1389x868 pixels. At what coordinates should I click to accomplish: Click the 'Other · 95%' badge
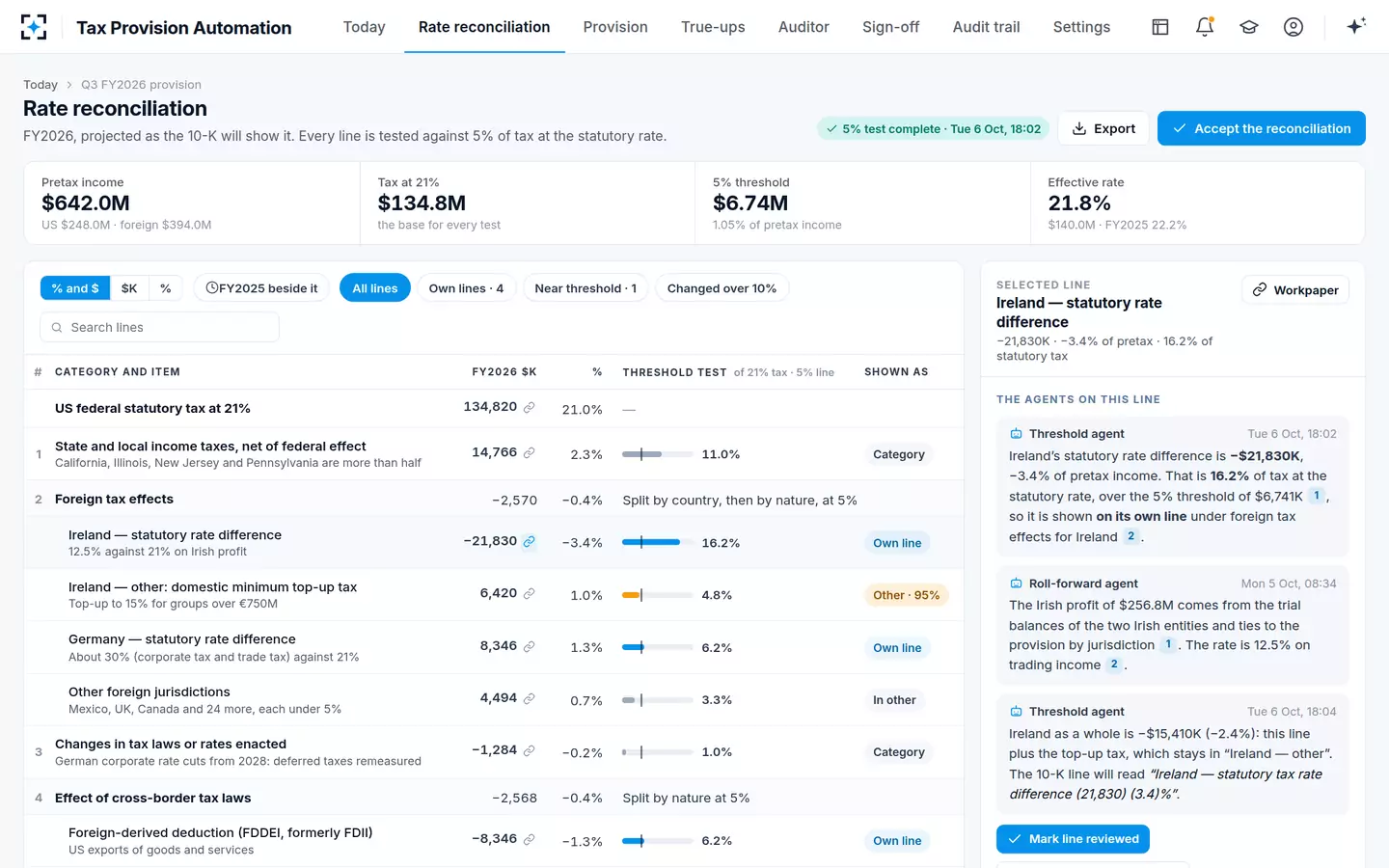906,595
